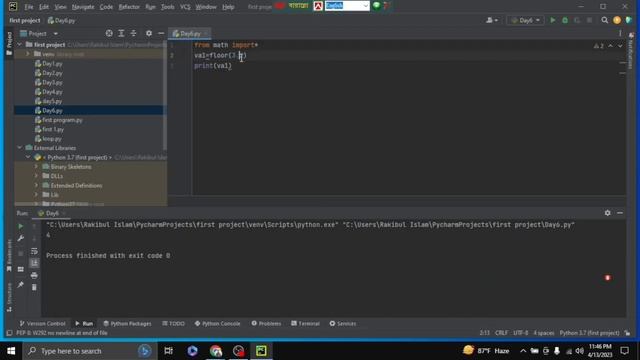
Task: Click the 4 spaces indent setting in status bar
Action: tap(544, 333)
